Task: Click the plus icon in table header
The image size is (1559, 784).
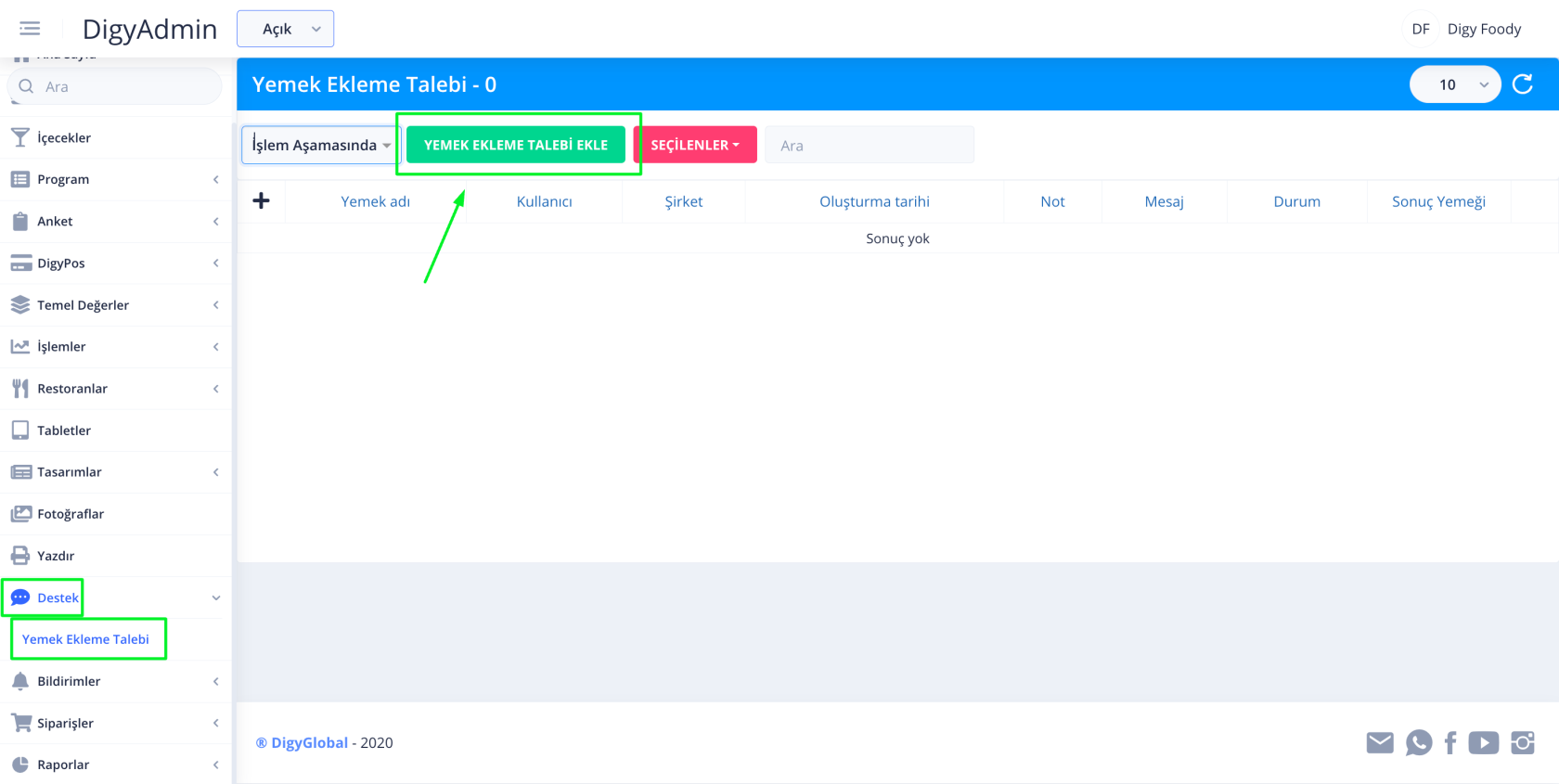Action: click(262, 201)
